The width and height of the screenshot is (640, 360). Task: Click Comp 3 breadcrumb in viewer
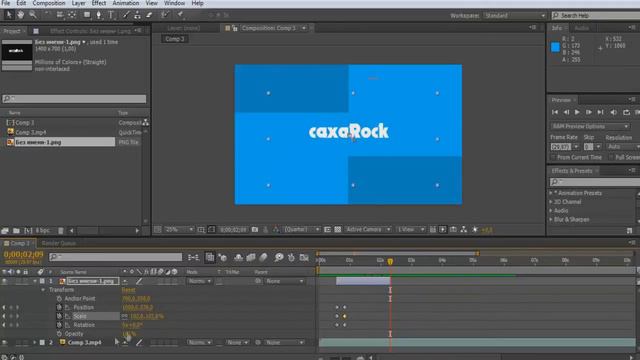(x=175, y=39)
